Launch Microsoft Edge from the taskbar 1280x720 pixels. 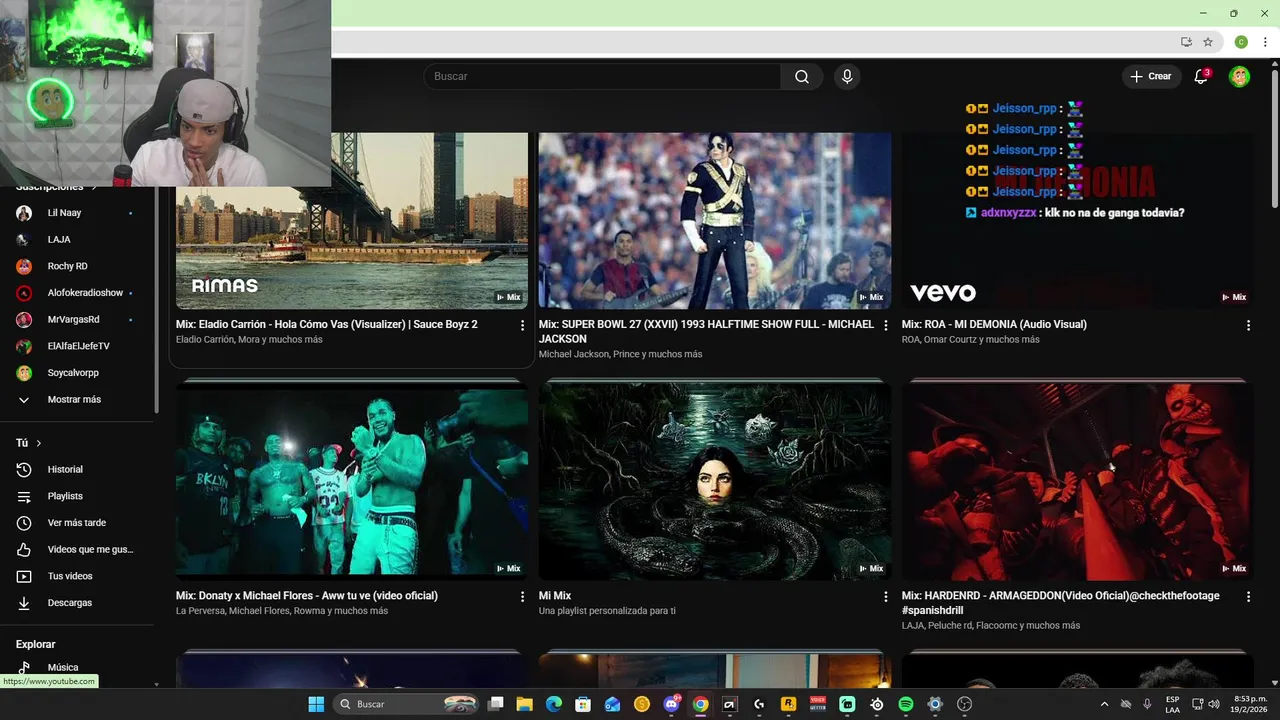tap(554, 704)
